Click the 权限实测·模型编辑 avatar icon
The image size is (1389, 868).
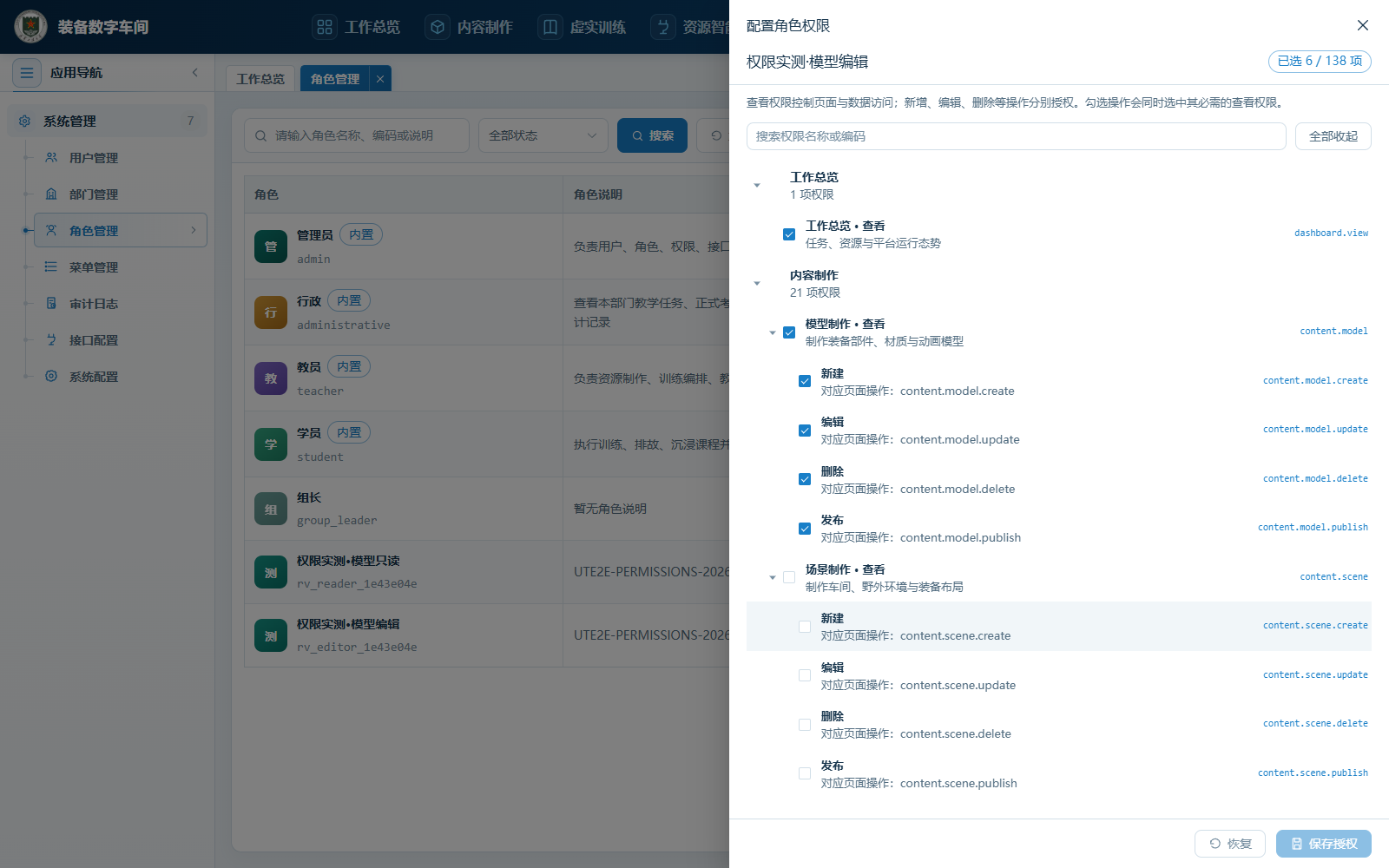271,635
